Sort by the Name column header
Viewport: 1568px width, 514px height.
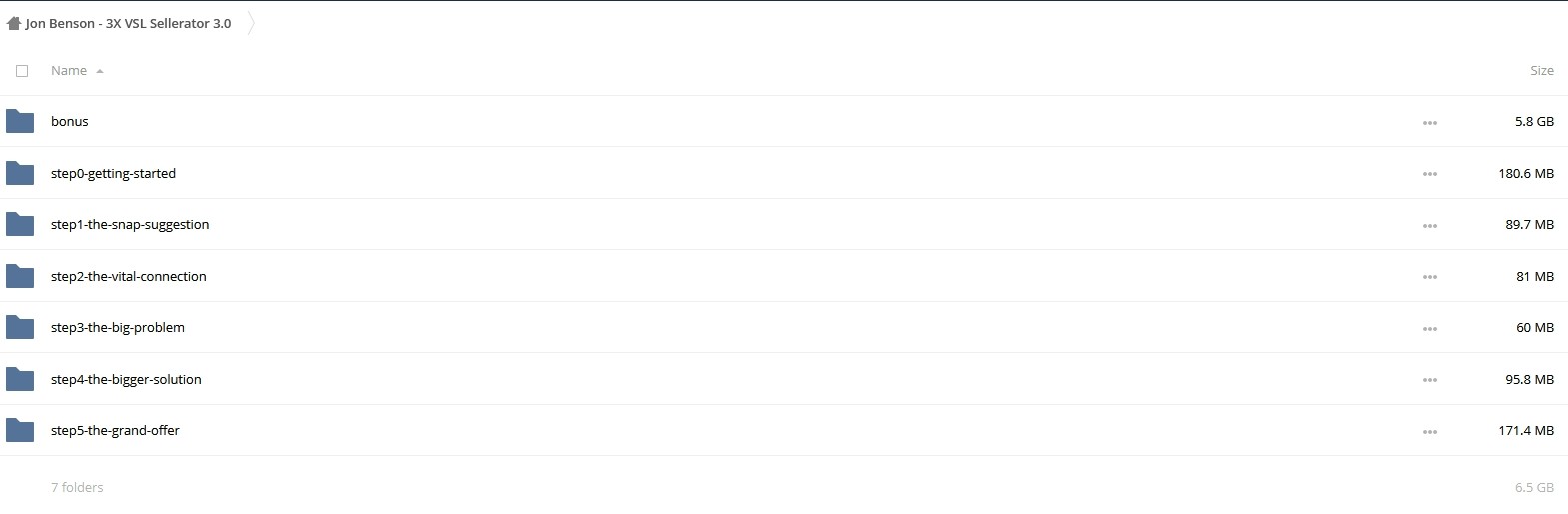69,71
